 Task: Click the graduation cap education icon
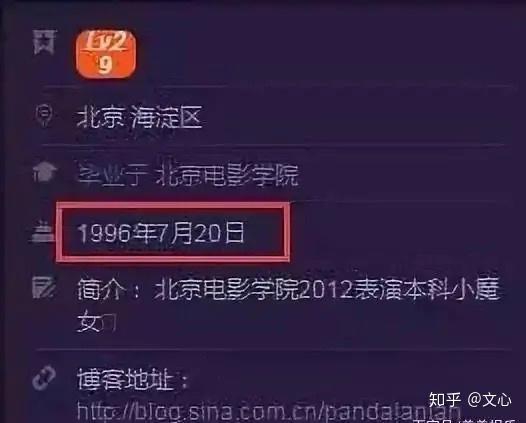coord(45,172)
